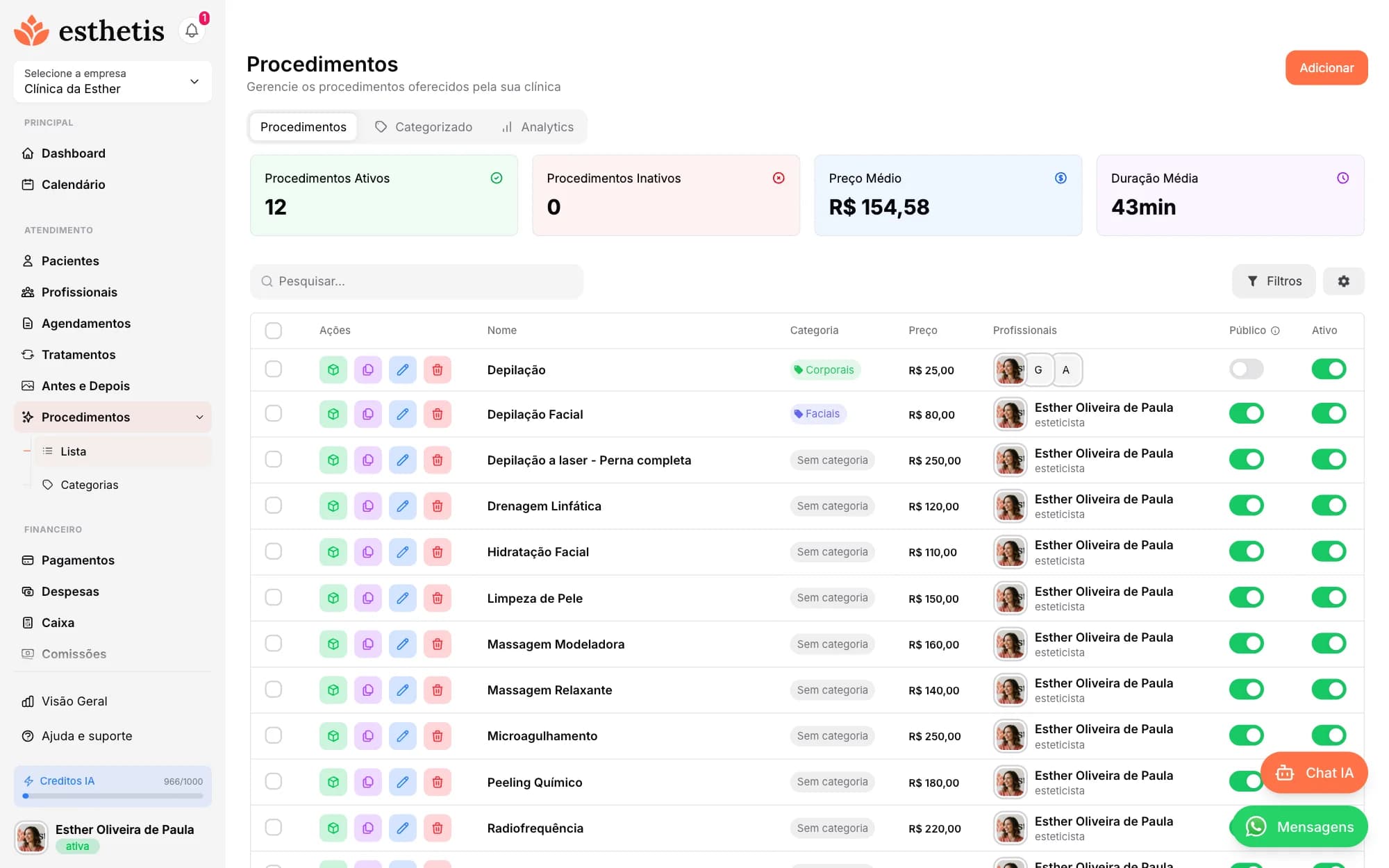Screen dimensions: 1389x868
Task: Check the select-all checkbox in the table header
Action: (x=274, y=331)
